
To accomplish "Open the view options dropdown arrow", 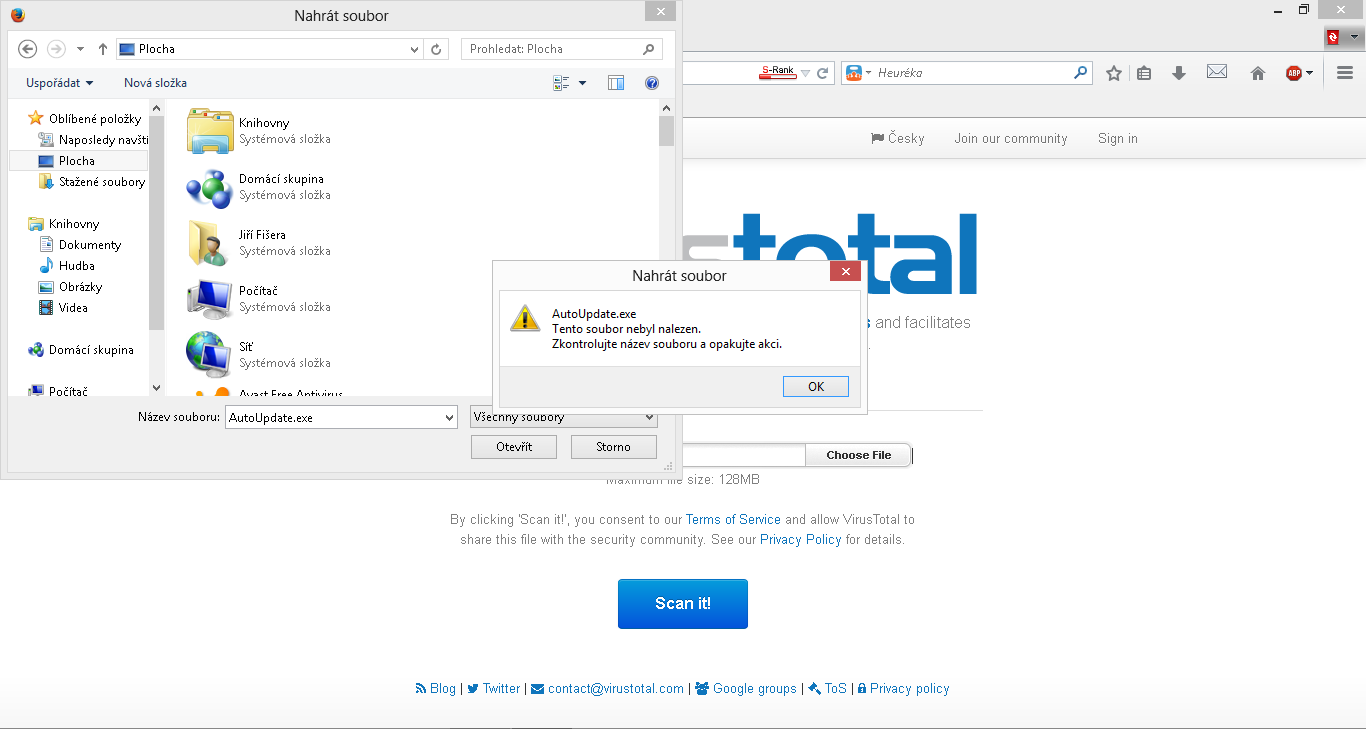I will click(x=583, y=83).
